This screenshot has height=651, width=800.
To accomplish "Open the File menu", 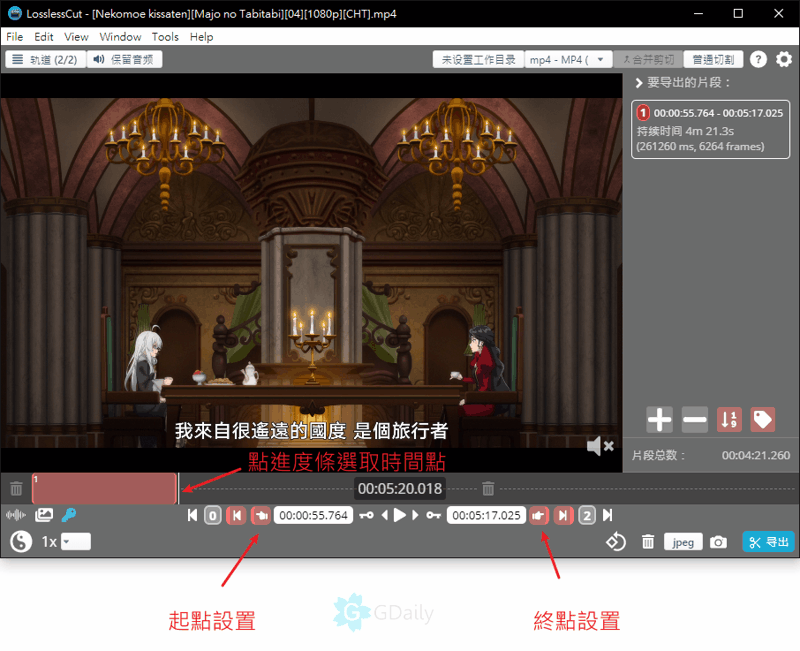I will 14,37.
